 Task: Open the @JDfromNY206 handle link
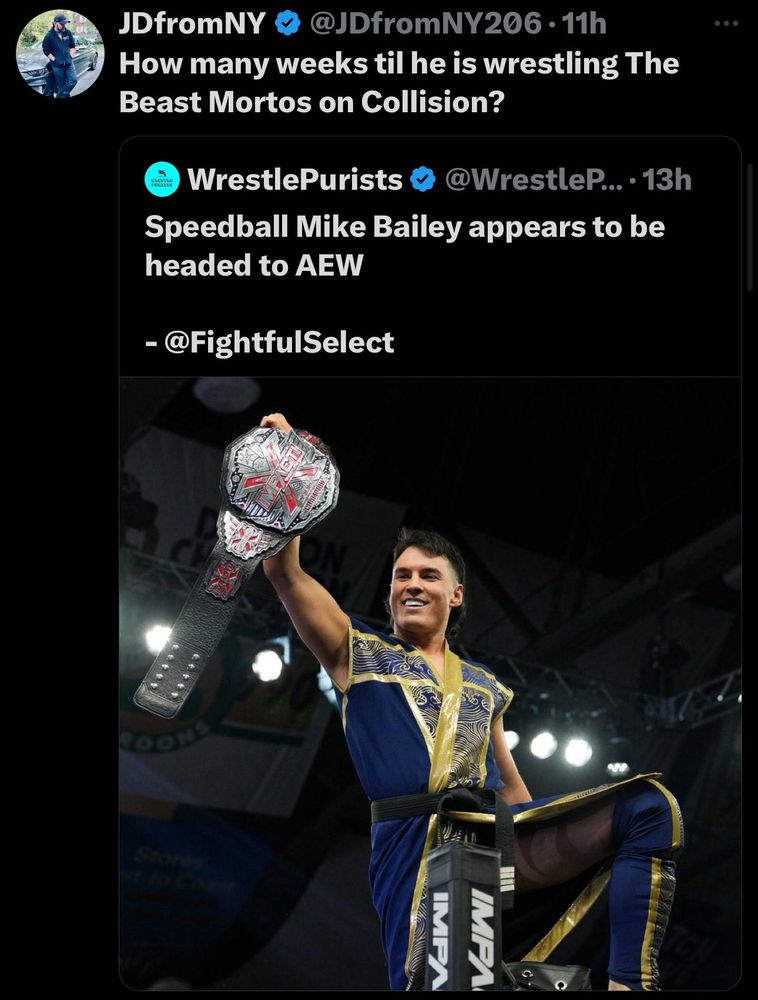pos(425,24)
